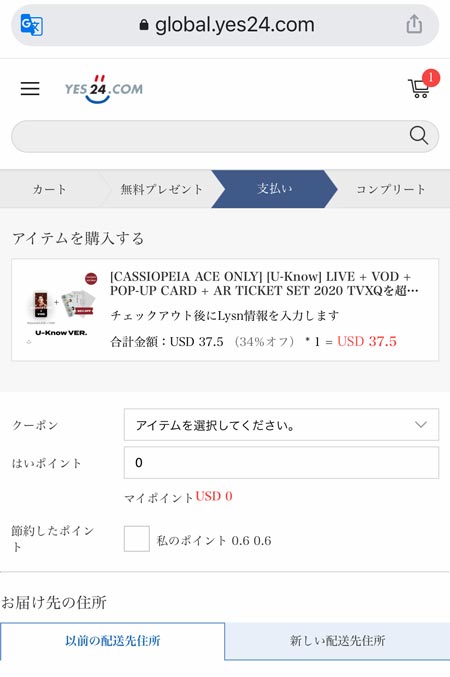Open the shopping cart

click(418, 89)
